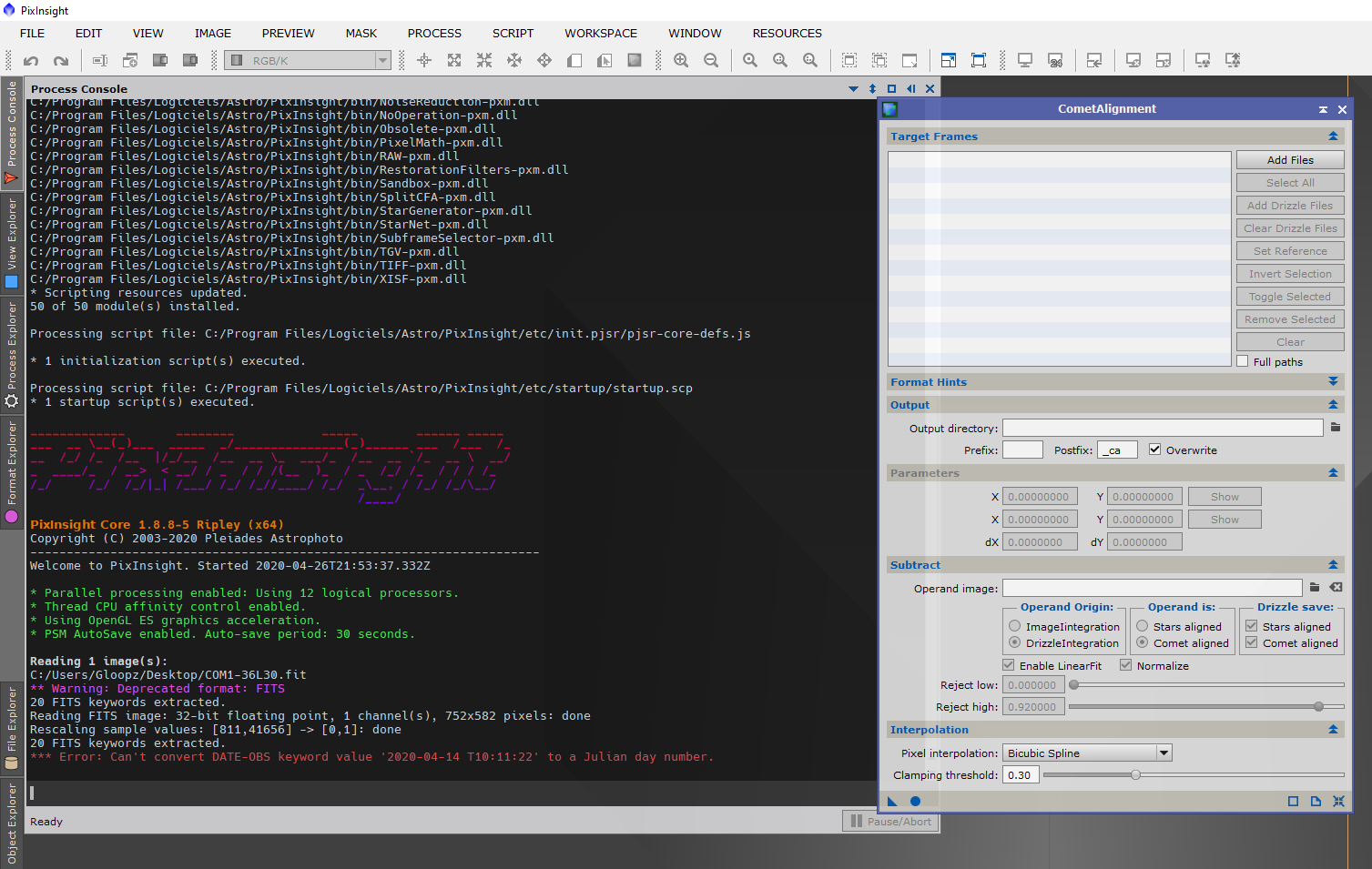Screen dimensions: 1372x869
Task: Uncheck the Overwrite checkbox
Action: point(1154,450)
